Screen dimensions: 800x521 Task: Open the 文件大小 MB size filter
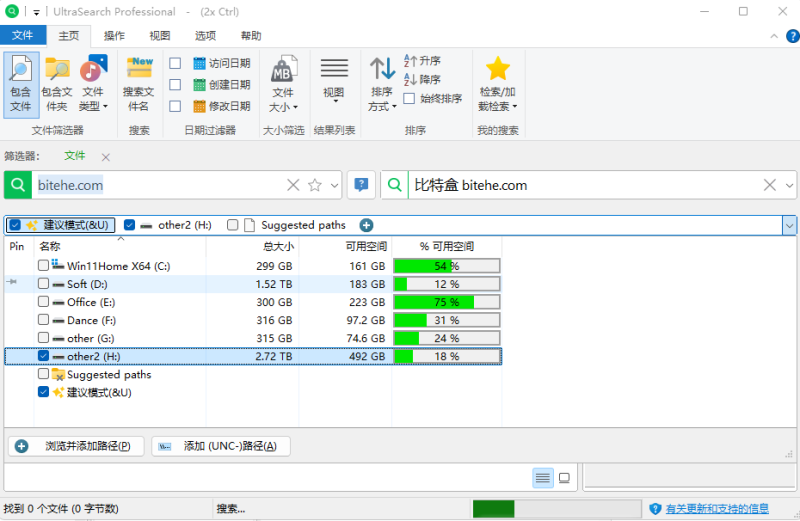283,85
